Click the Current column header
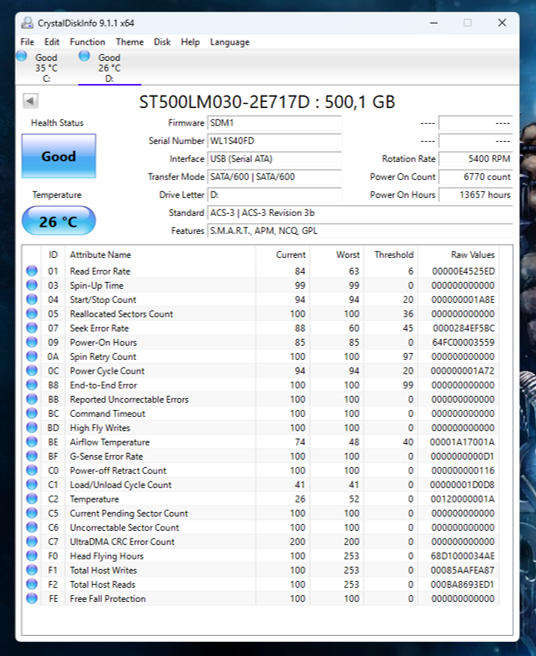The image size is (536, 656). pos(291,255)
